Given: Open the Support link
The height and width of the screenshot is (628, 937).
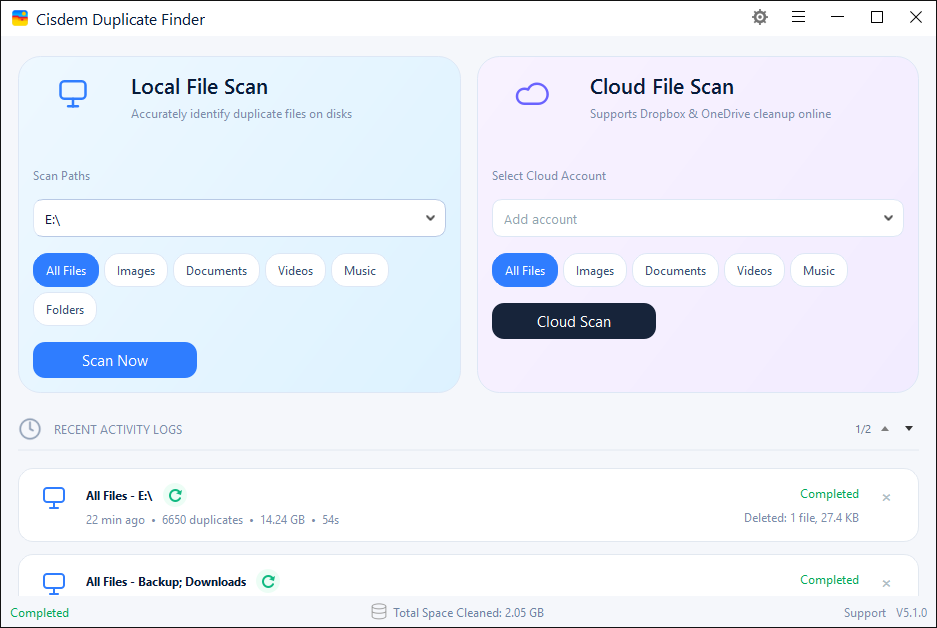Looking at the screenshot, I should tap(864, 612).
